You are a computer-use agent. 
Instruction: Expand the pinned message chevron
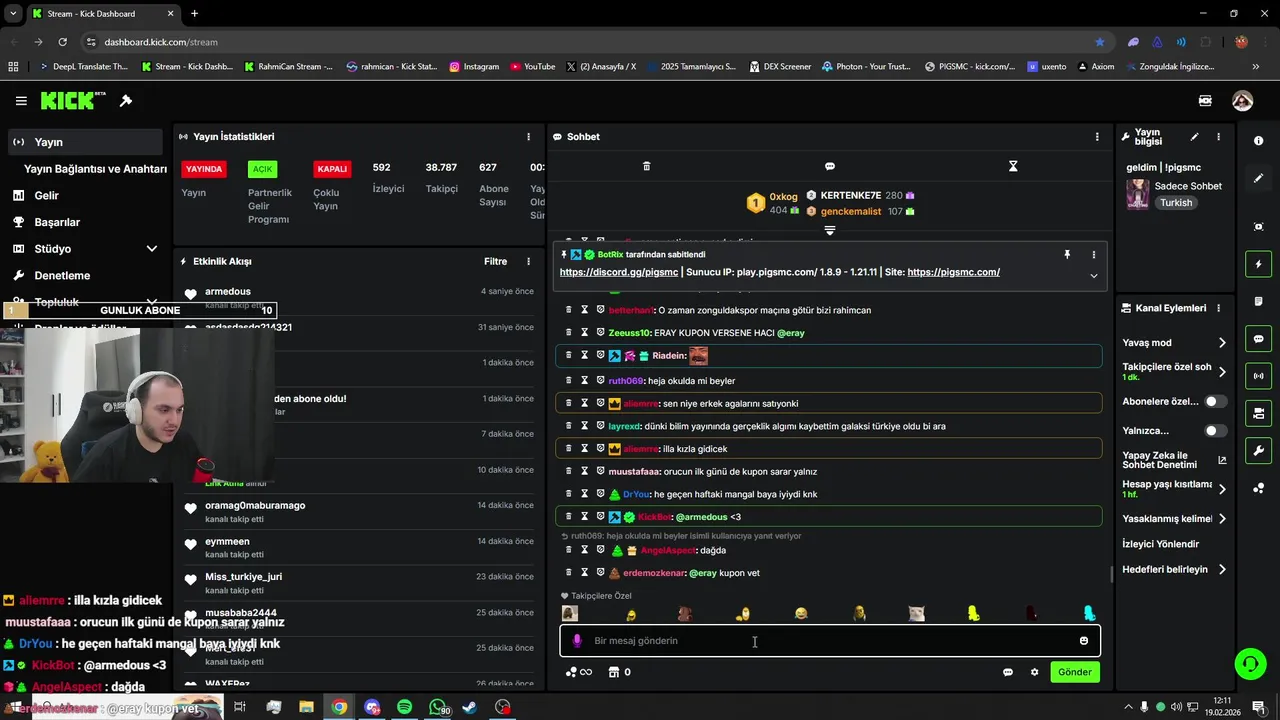tap(1093, 276)
